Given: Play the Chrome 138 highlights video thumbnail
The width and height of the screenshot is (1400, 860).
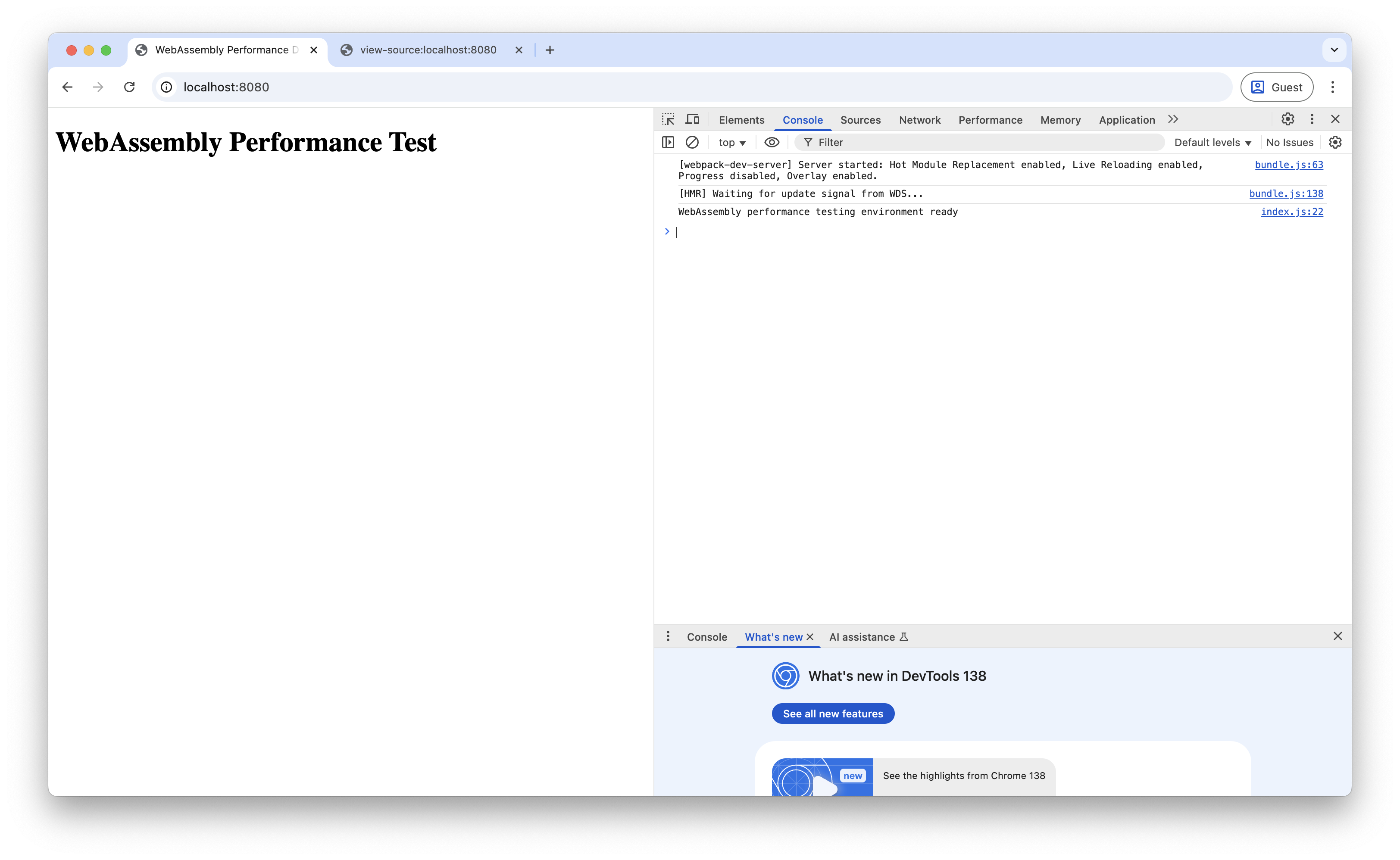Looking at the screenshot, I should pyautogui.click(x=822, y=780).
